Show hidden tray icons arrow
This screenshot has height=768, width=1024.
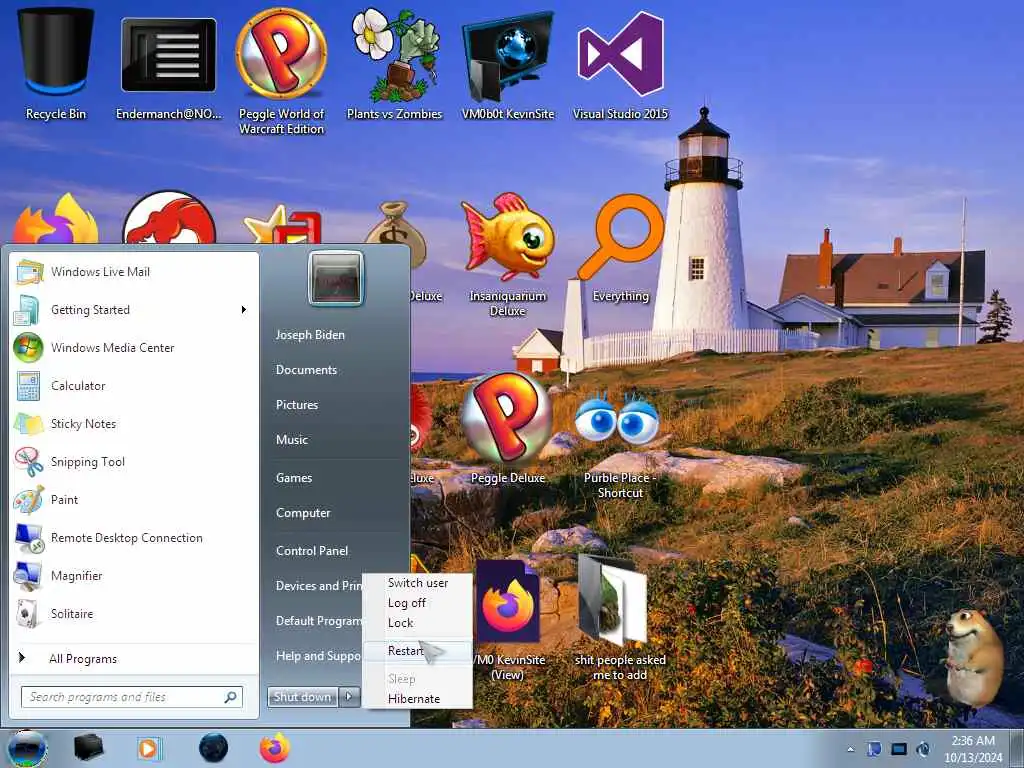click(x=850, y=749)
